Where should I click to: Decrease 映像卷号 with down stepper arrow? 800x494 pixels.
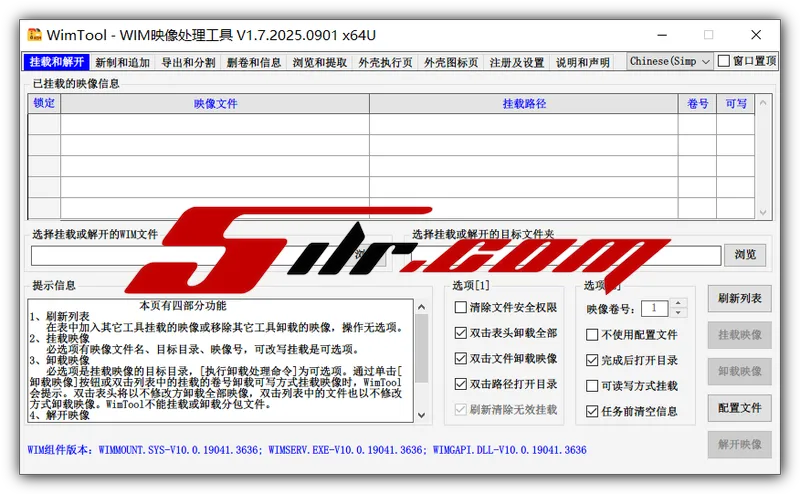pos(678,312)
